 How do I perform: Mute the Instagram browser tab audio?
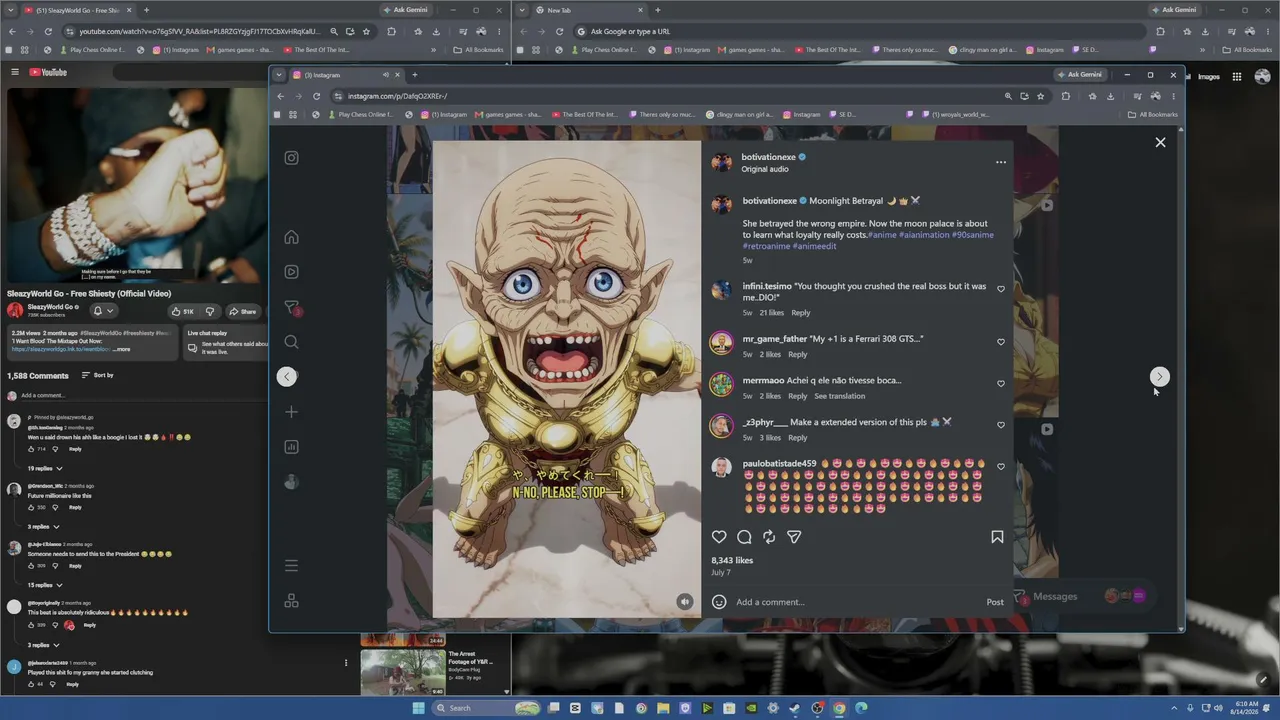coord(385,75)
